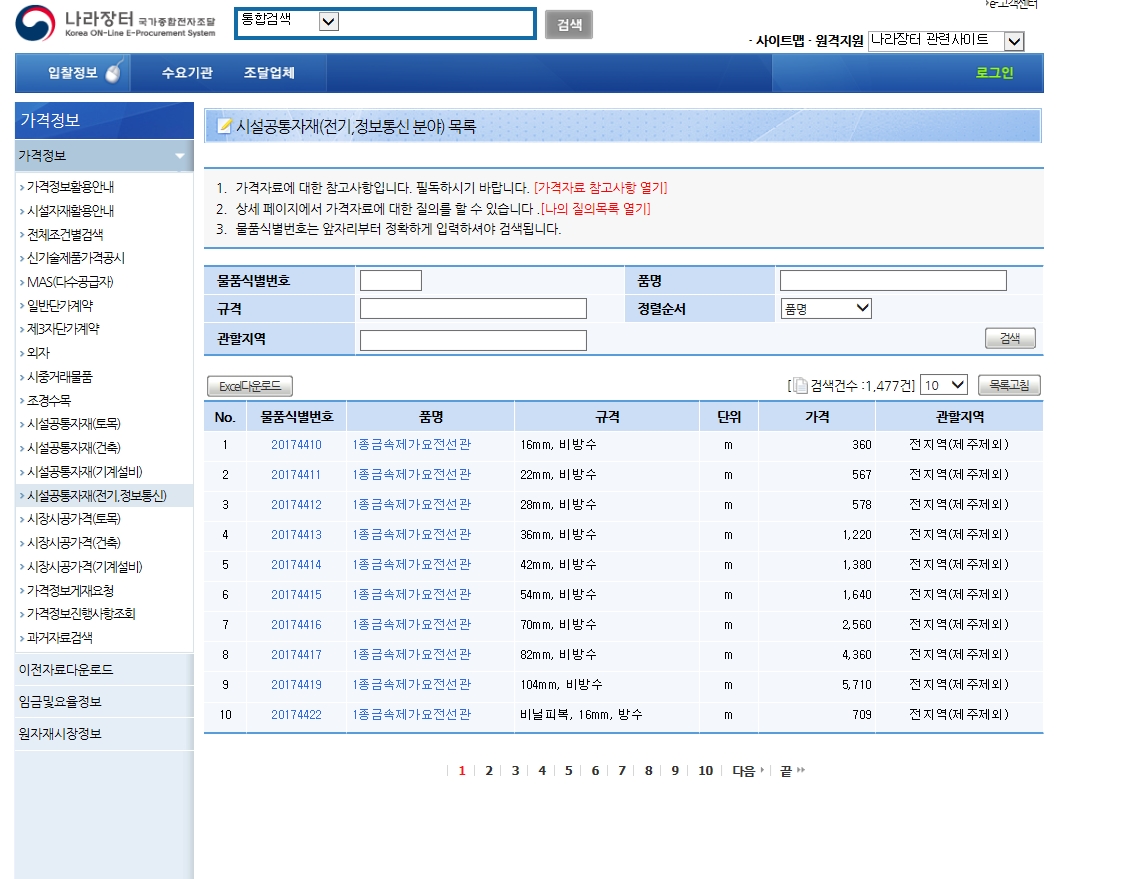Viewport: 1141px width, 879px height.
Task: Click the top gray 검색 button
Action: pyautogui.click(x=569, y=25)
